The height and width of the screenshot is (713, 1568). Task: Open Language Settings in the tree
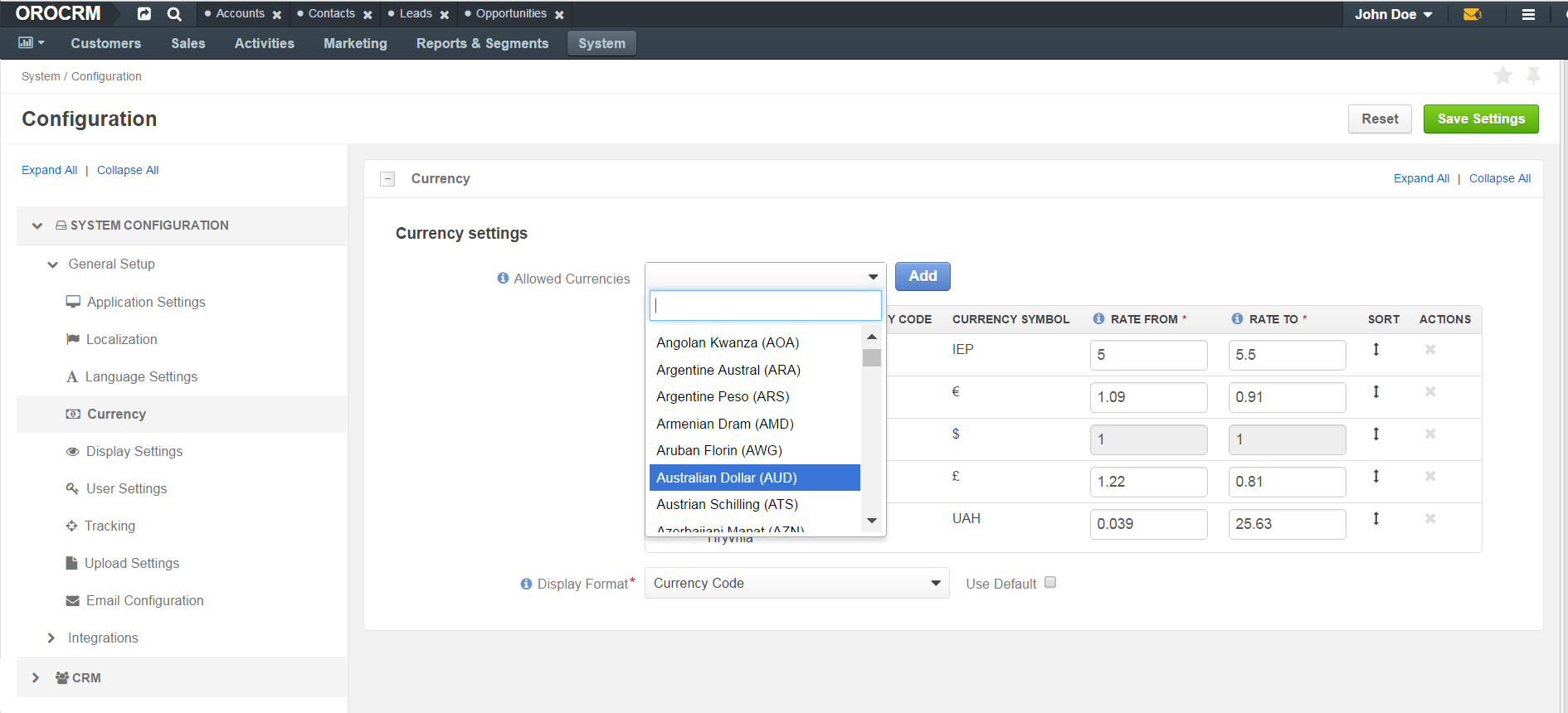point(141,376)
